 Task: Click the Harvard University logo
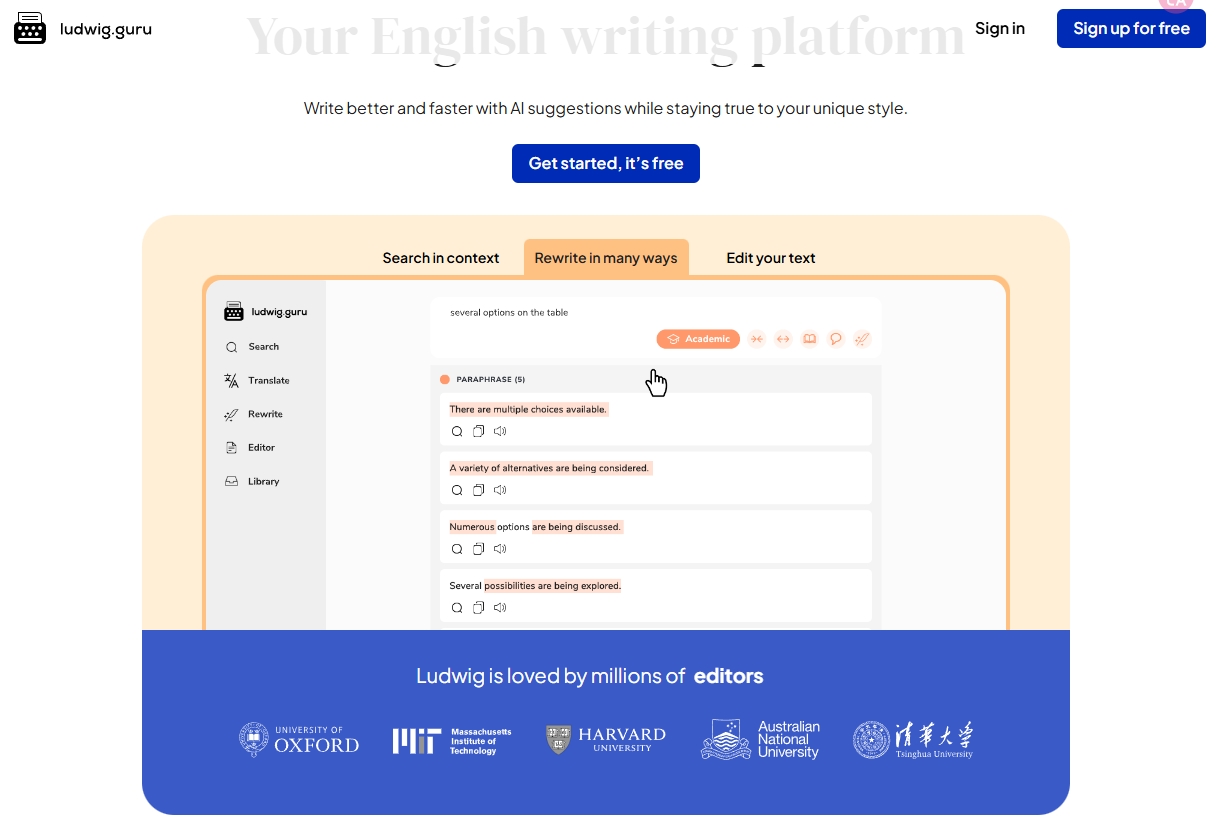[x=606, y=740]
